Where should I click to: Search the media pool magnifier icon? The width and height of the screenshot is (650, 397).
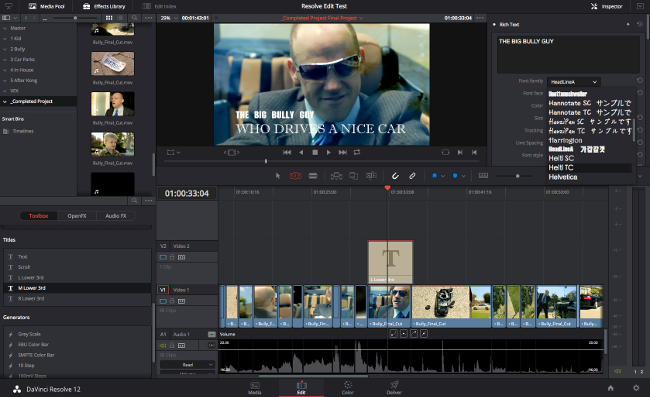tap(134, 18)
